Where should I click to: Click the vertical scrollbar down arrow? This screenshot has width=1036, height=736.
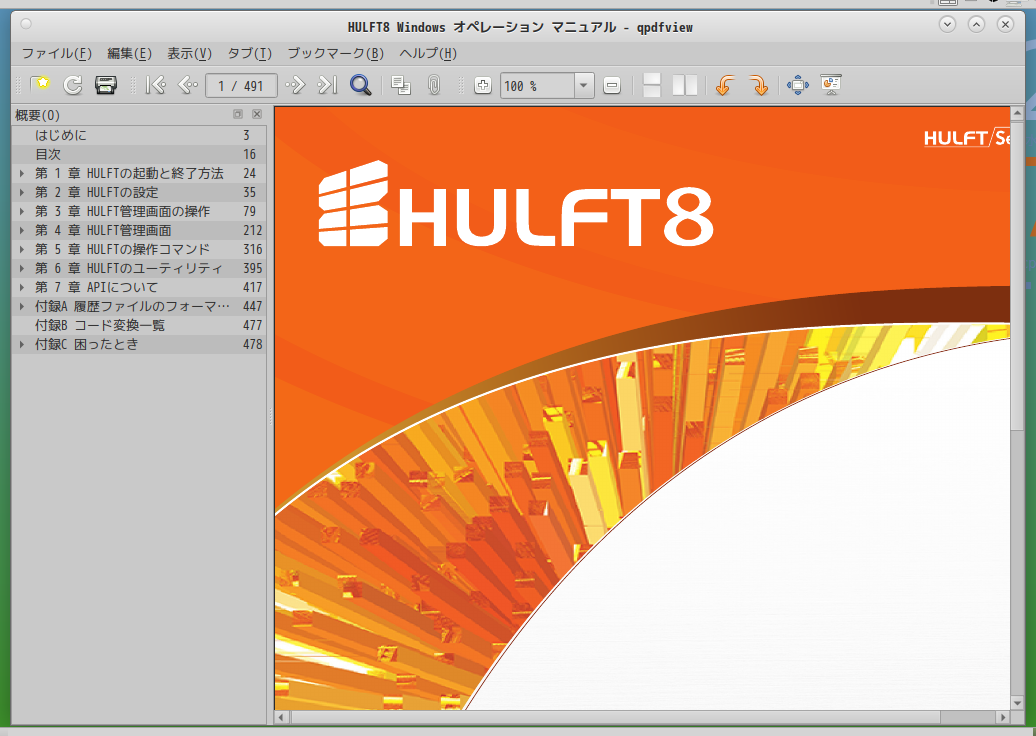point(1018,703)
